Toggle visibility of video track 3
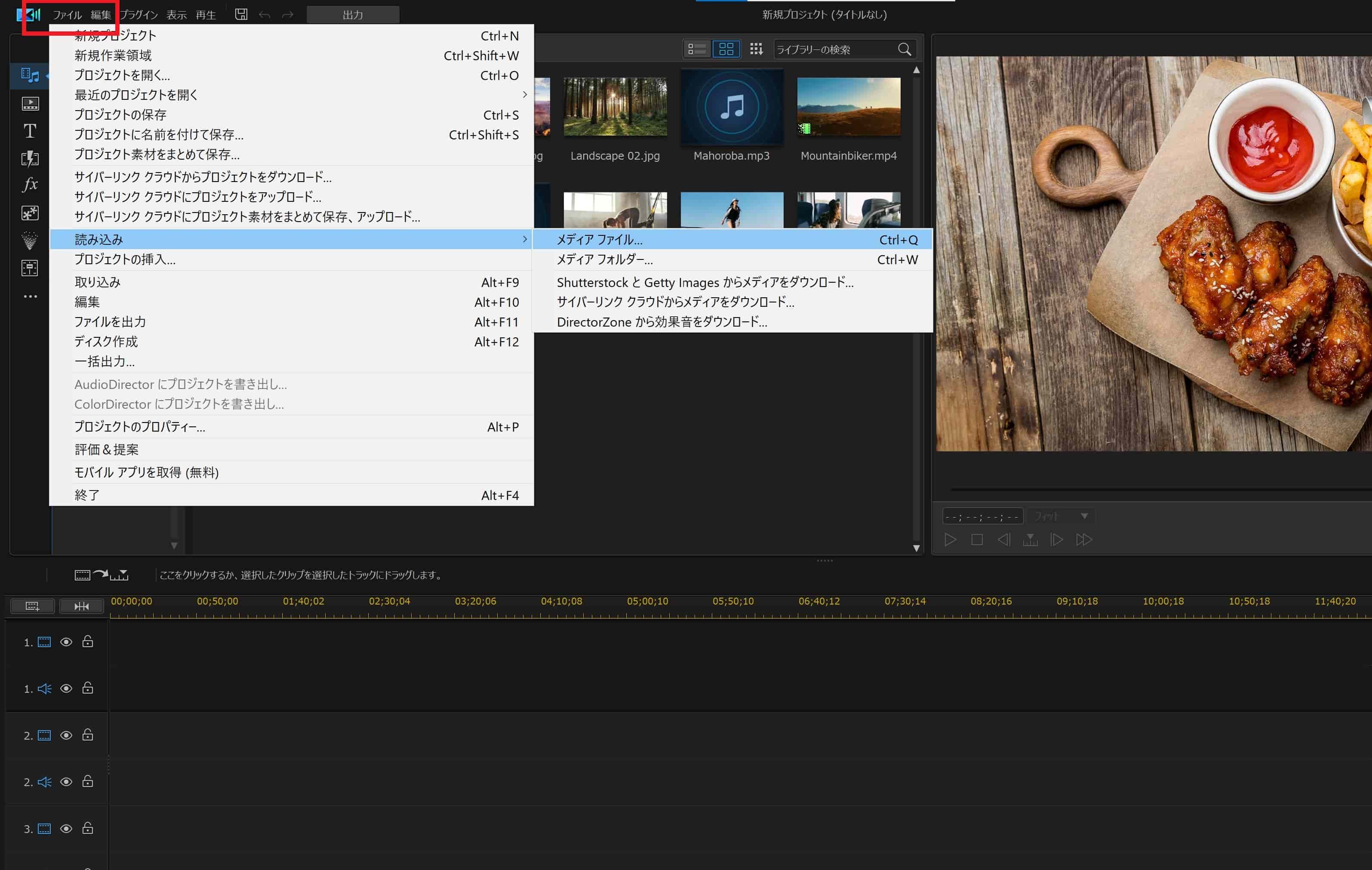Image resolution: width=1372 pixels, height=870 pixels. pyautogui.click(x=66, y=828)
